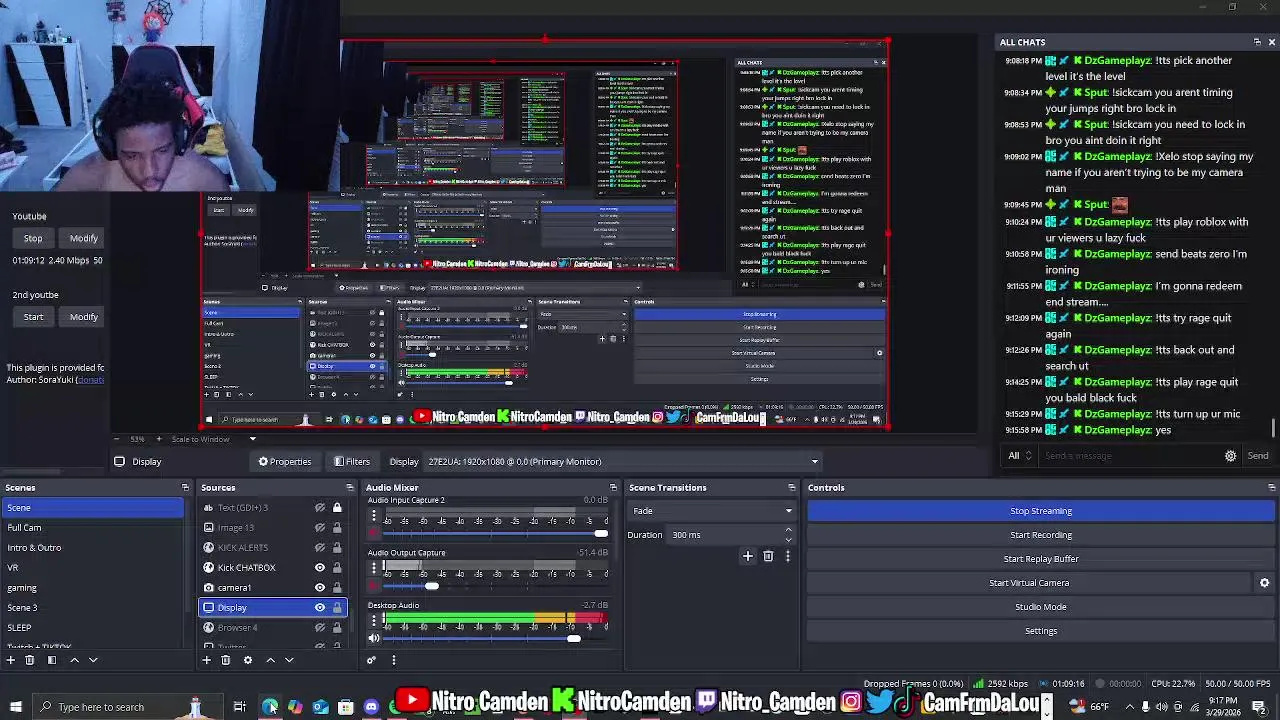Viewport: 1280px width, 720px height.
Task: Open Audio Output Capture options menu
Action: [374, 568]
